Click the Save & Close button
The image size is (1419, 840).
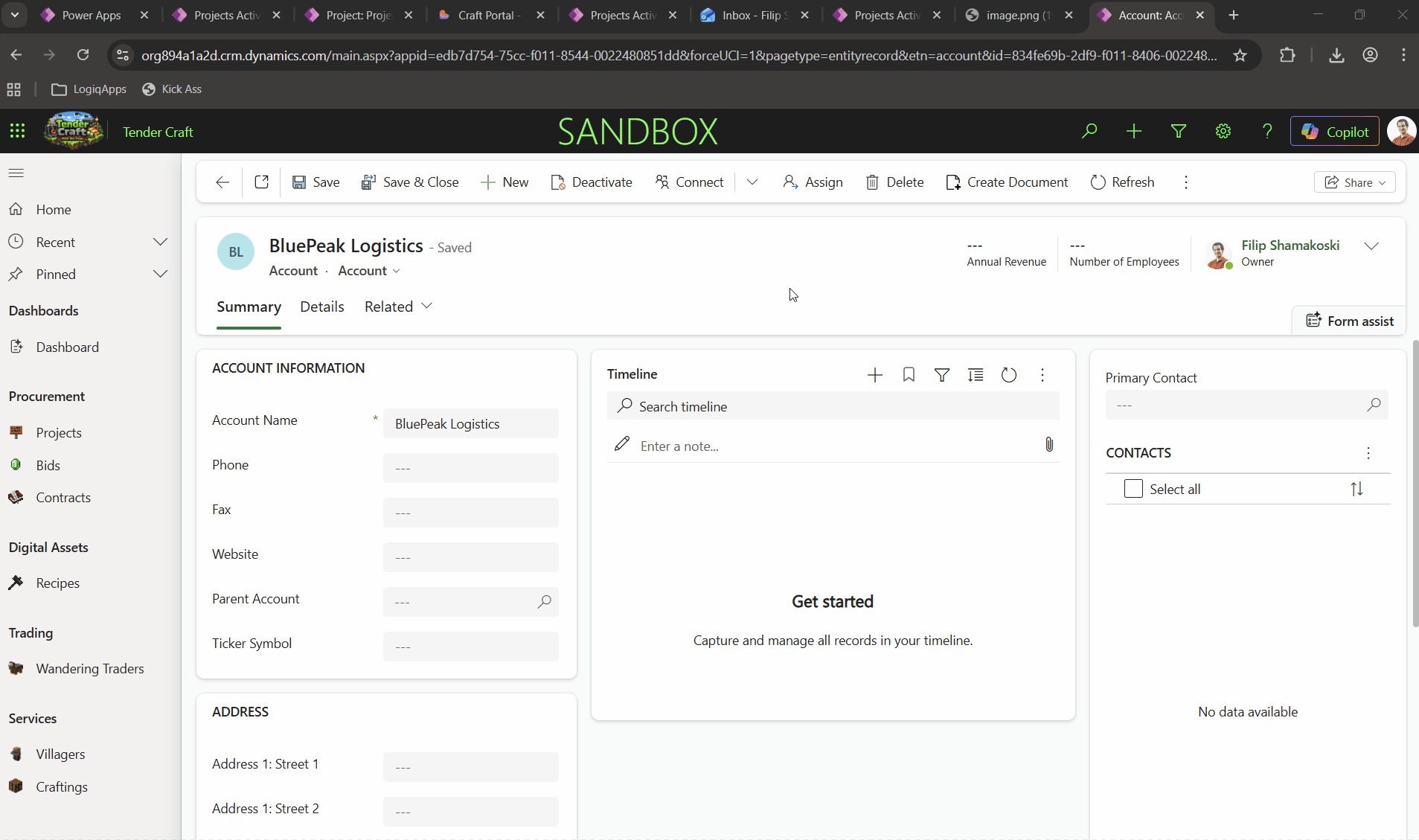click(410, 182)
